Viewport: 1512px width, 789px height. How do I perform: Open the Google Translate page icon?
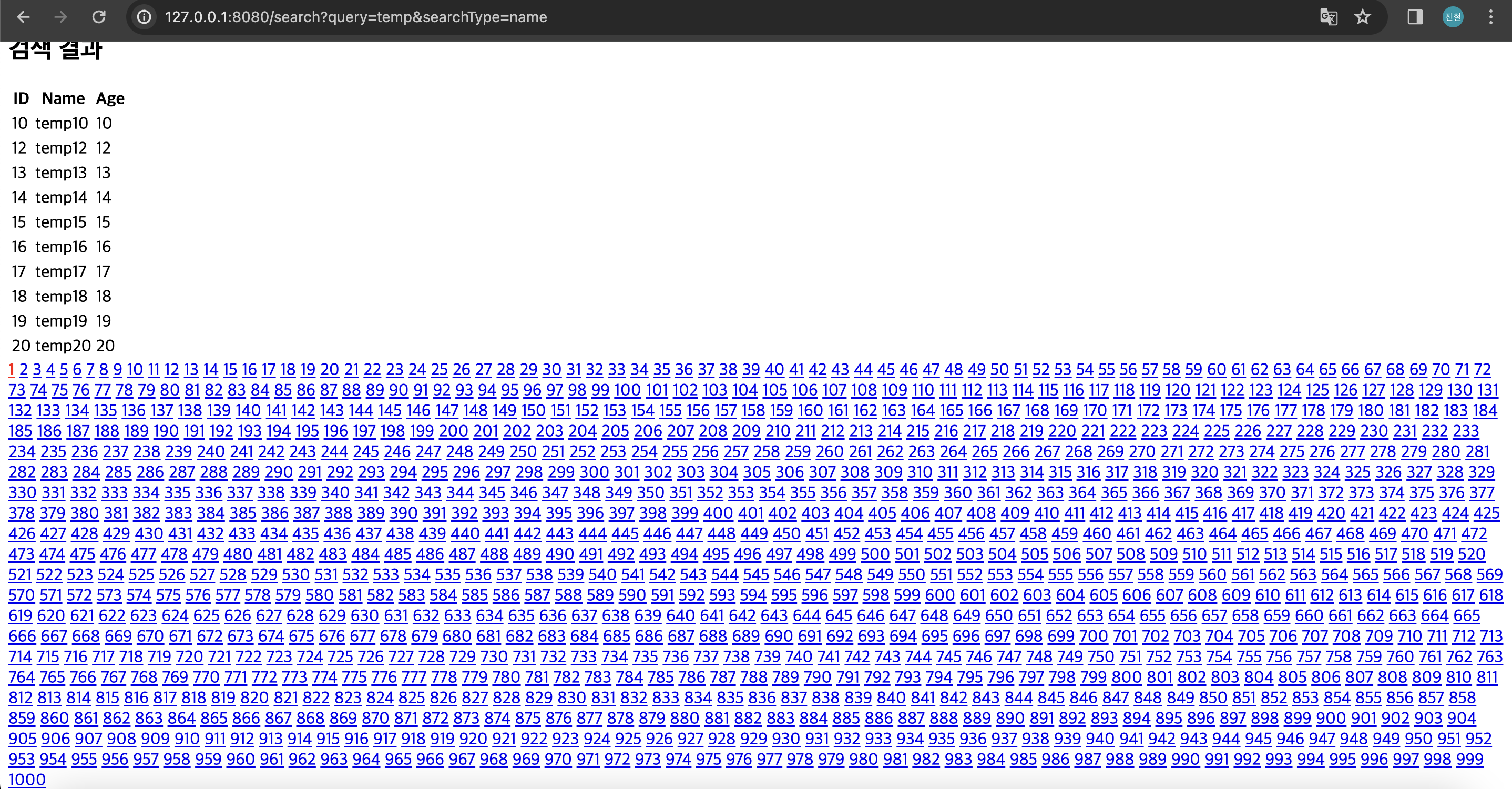tap(1329, 17)
